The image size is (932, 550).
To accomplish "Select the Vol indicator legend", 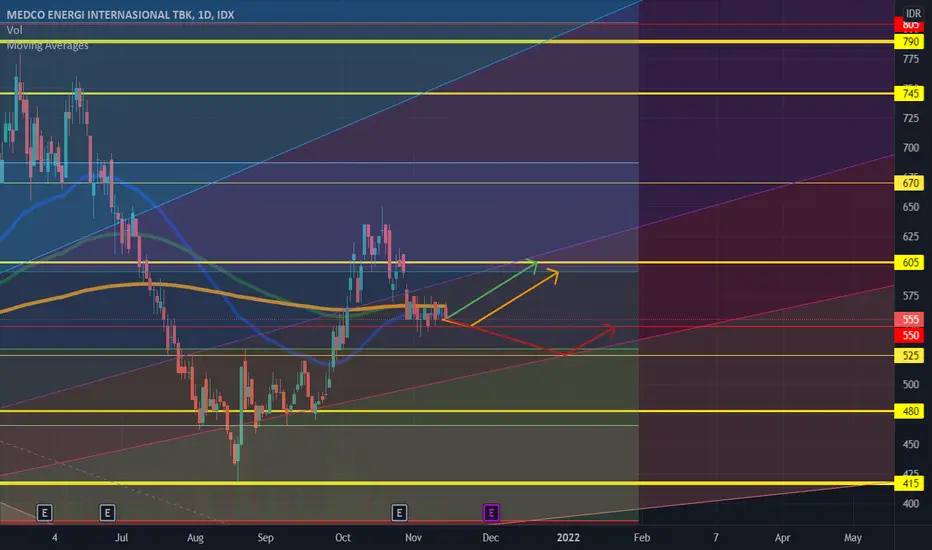I will pyautogui.click(x=15, y=30).
